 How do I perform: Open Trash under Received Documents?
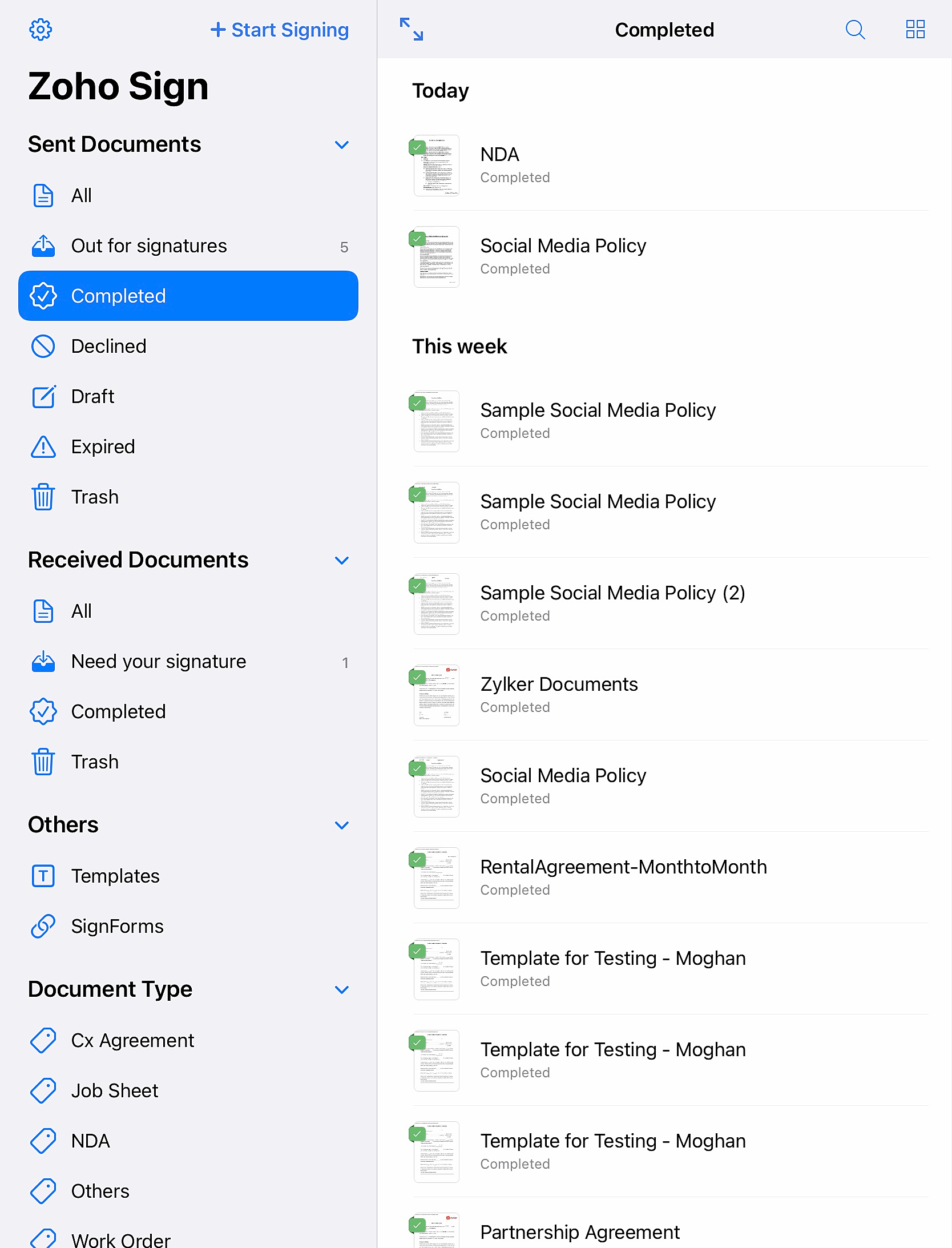188,762
